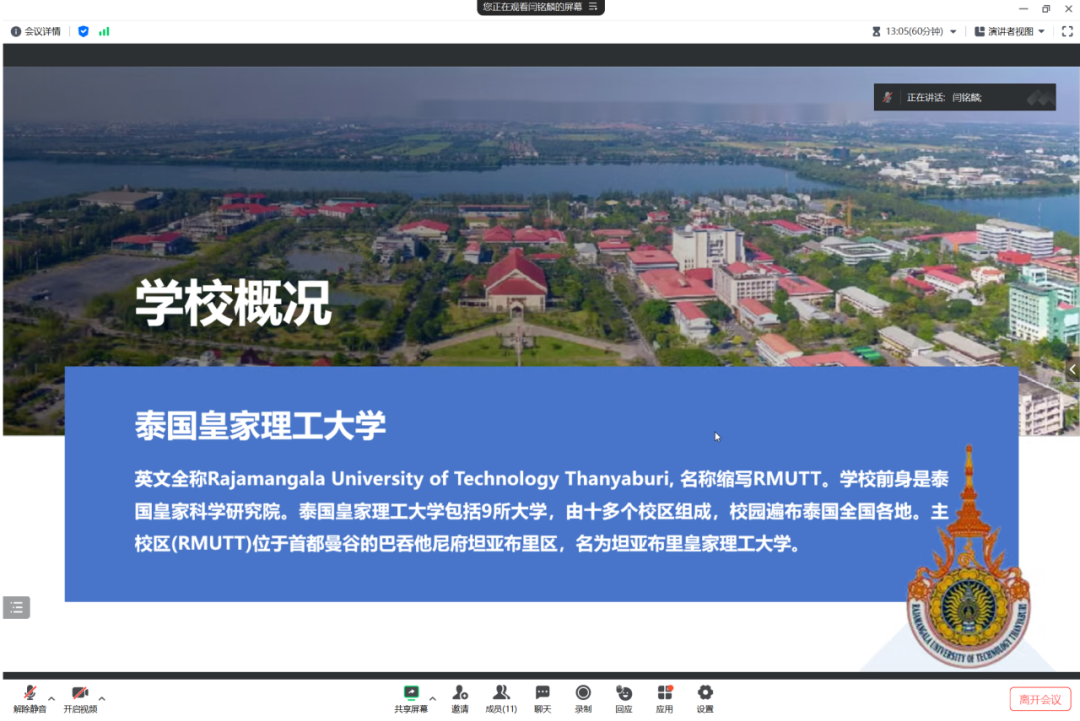Viewport: 1080px width, 721px height.
Task: Expand audio options arrow beside microphone
Action: click(x=52, y=698)
